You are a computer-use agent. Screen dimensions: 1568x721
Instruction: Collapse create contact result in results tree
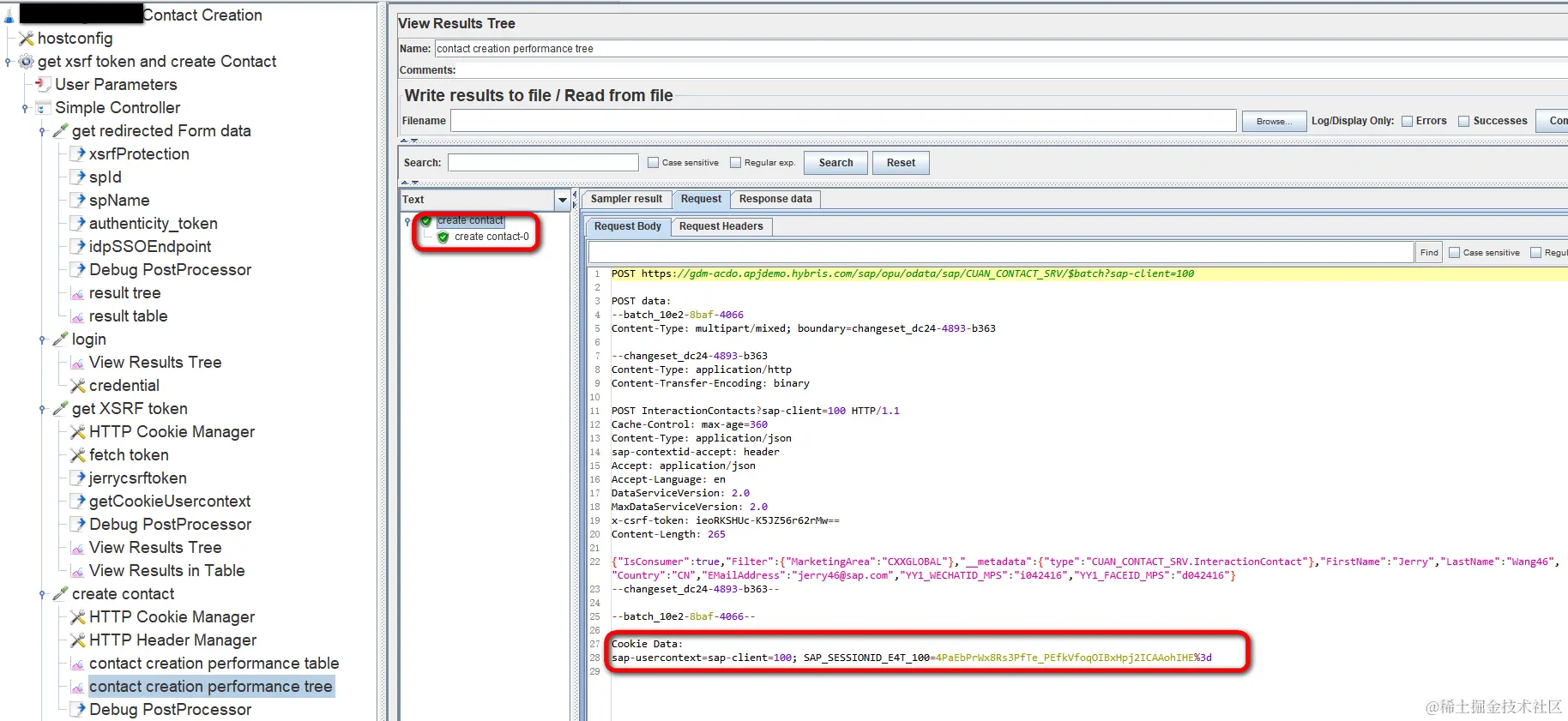click(407, 221)
